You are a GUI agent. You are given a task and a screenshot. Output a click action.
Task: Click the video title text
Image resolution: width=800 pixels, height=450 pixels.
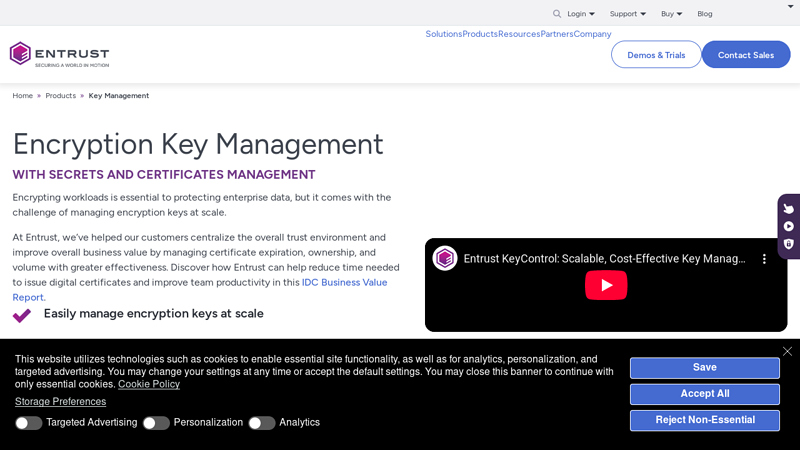tap(604, 259)
